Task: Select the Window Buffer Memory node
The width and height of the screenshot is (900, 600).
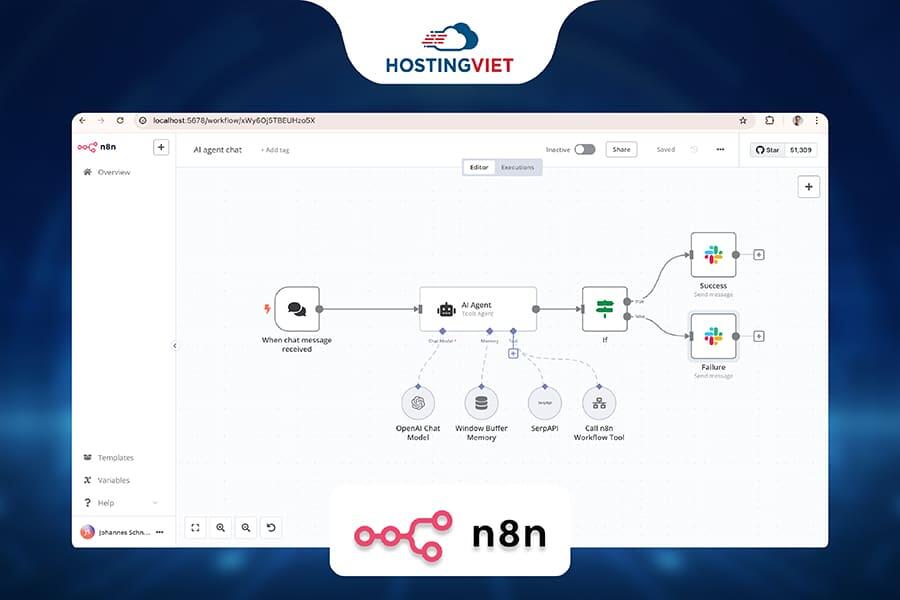Action: [481, 403]
